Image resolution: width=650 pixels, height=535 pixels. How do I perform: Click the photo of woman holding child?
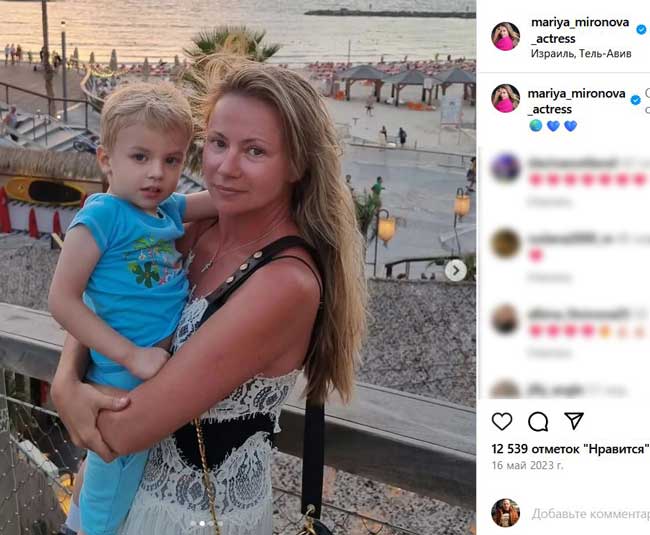coord(238,267)
